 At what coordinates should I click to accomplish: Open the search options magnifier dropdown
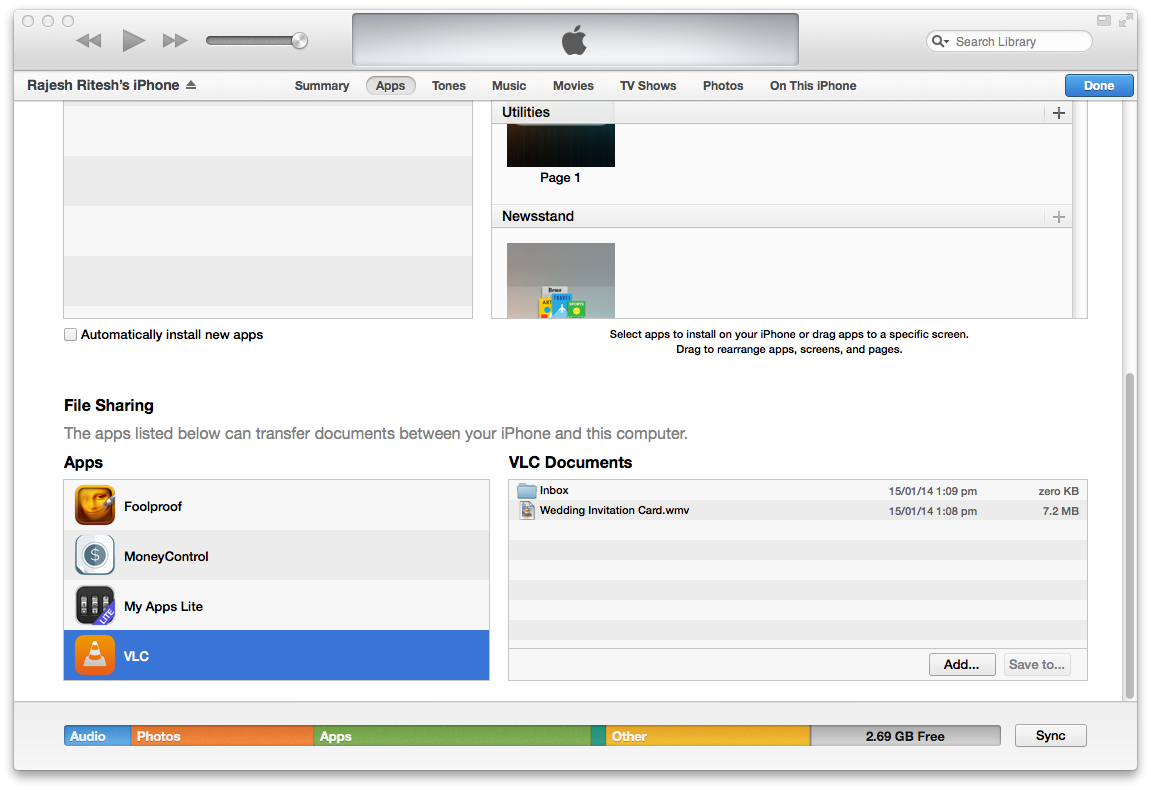click(x=940, y=41)
